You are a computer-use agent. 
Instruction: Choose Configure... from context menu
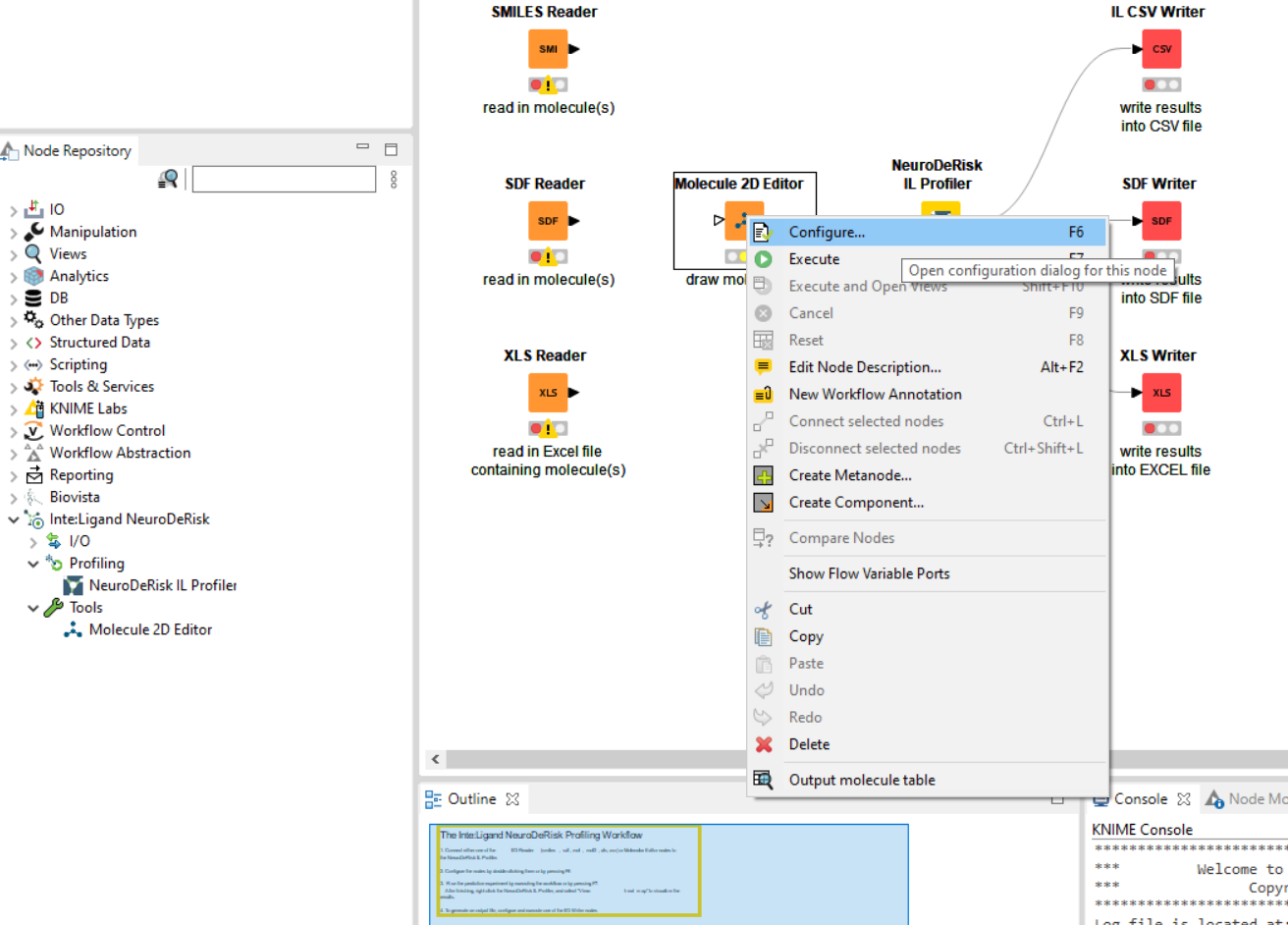pyautogui.click(x=928, y=233)
